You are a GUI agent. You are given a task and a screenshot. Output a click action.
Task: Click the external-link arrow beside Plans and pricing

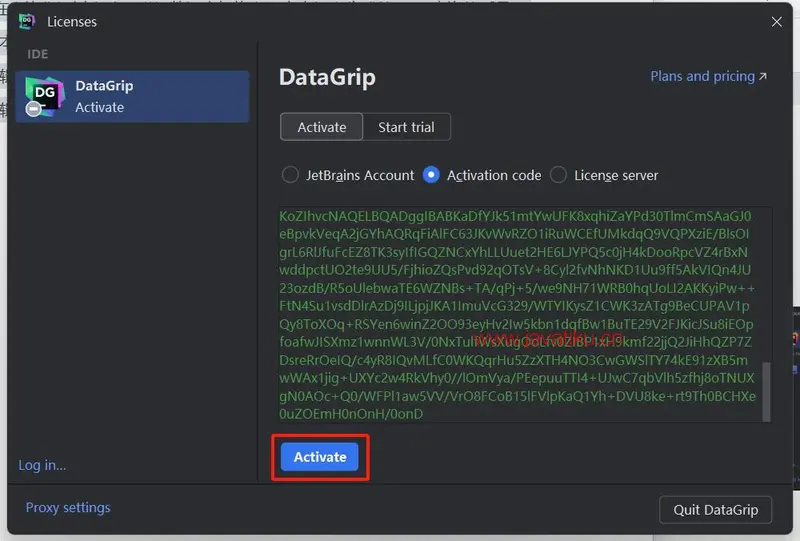click(763, 77)
